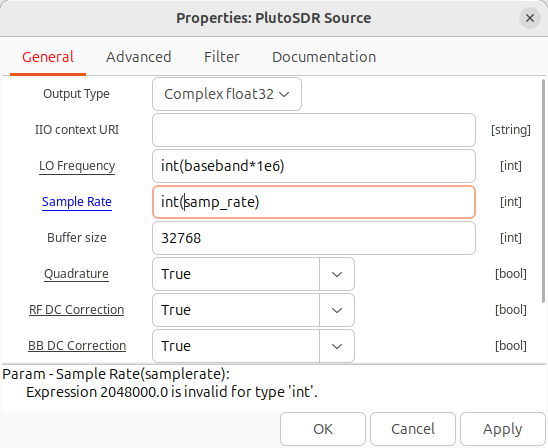Click the OK button

[323, 429]
